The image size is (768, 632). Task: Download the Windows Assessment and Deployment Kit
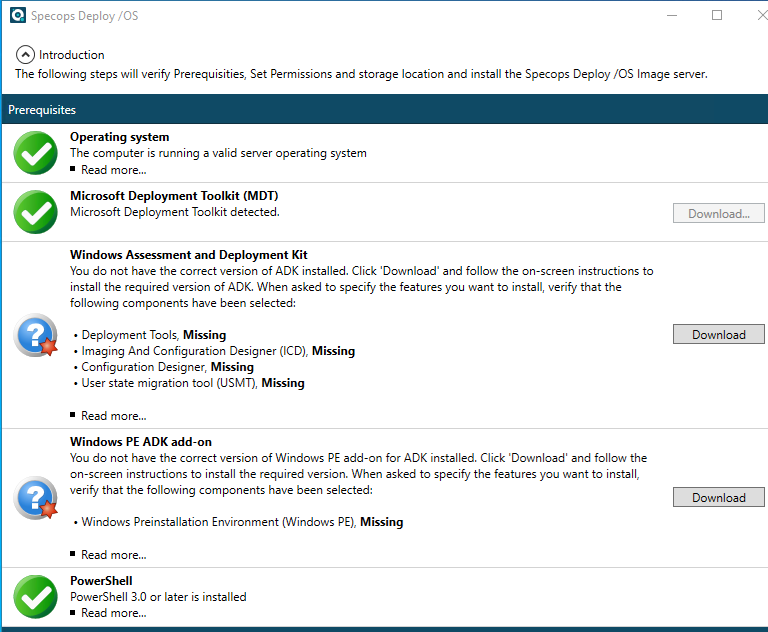click(x=719, y=334)
